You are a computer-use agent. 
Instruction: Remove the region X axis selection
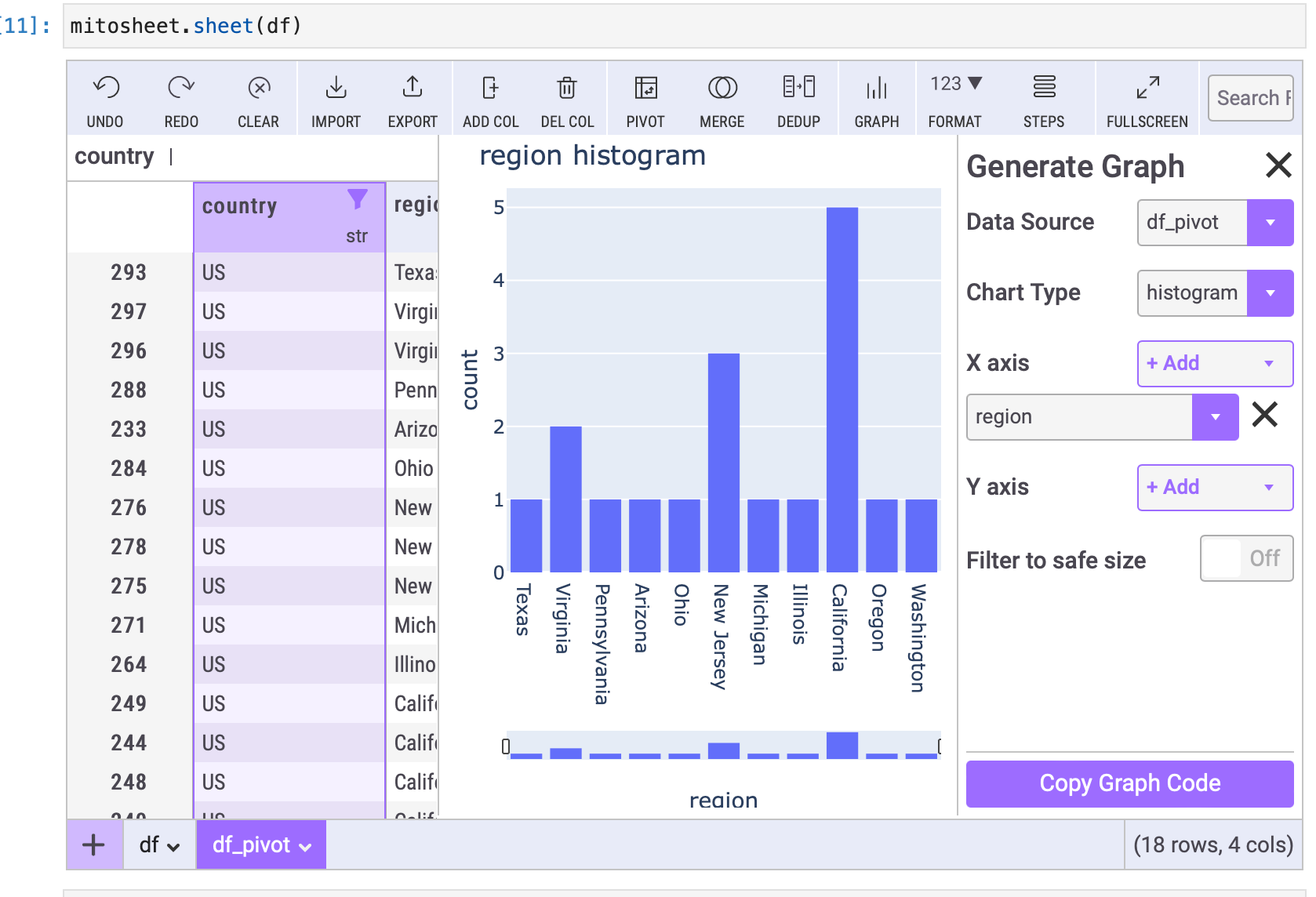[x=1264, y=415]
